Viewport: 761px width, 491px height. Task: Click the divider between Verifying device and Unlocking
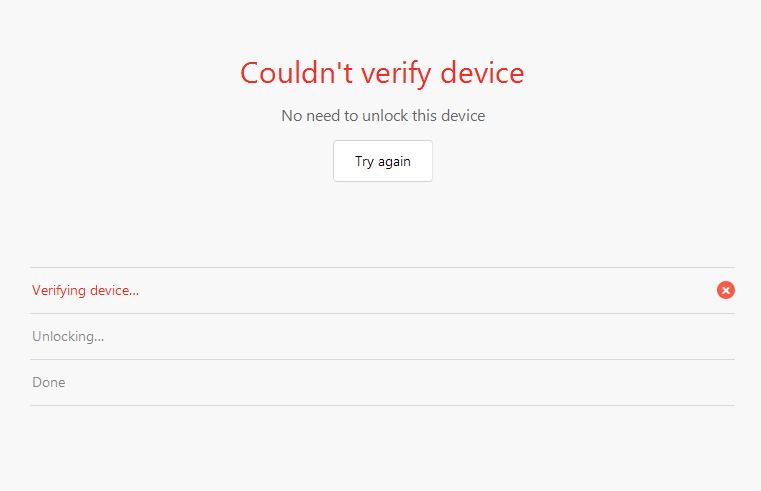382,314
